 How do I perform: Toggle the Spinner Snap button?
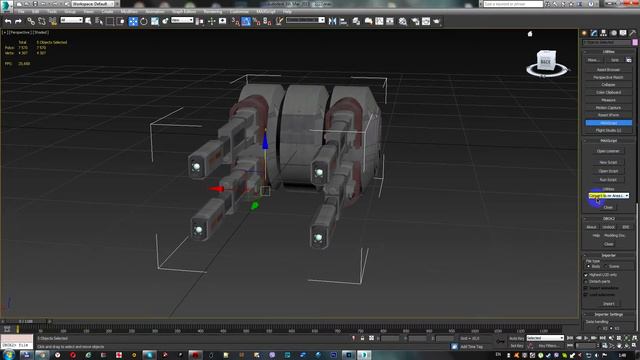[x=267, y=21]
